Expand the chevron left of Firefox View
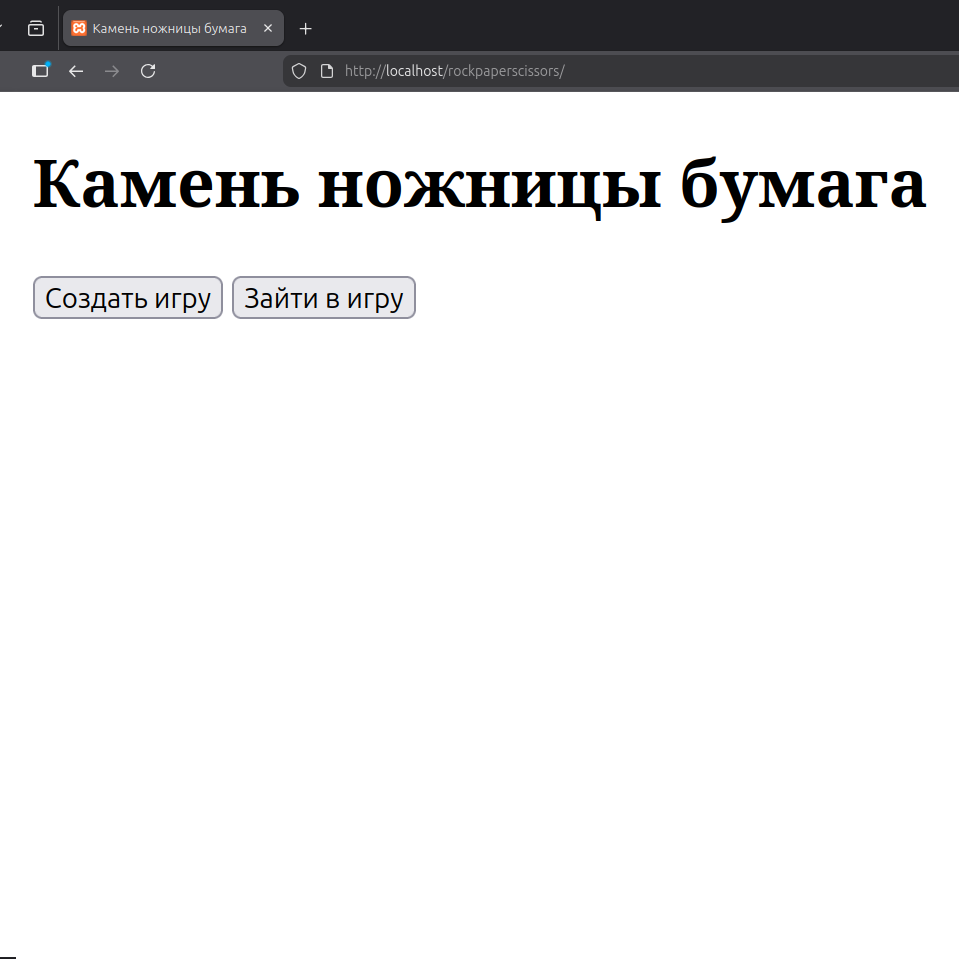Image resolution: width=959 pixels, height=959 pixels. 3,28
